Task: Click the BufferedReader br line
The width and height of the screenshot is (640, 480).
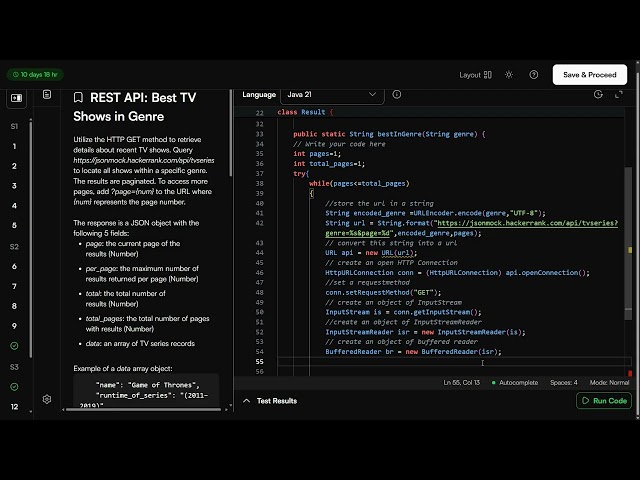Action: 413,352
